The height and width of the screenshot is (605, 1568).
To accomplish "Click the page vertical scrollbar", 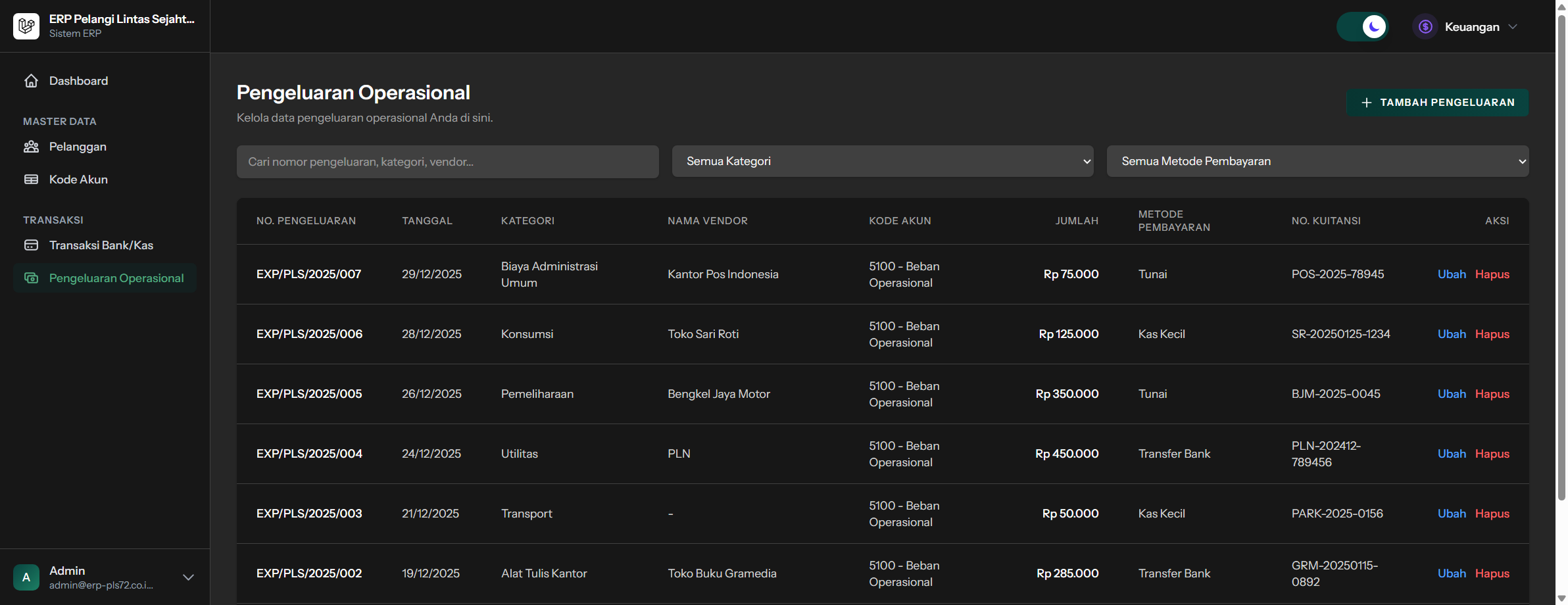I will [x=1561, y=263].
